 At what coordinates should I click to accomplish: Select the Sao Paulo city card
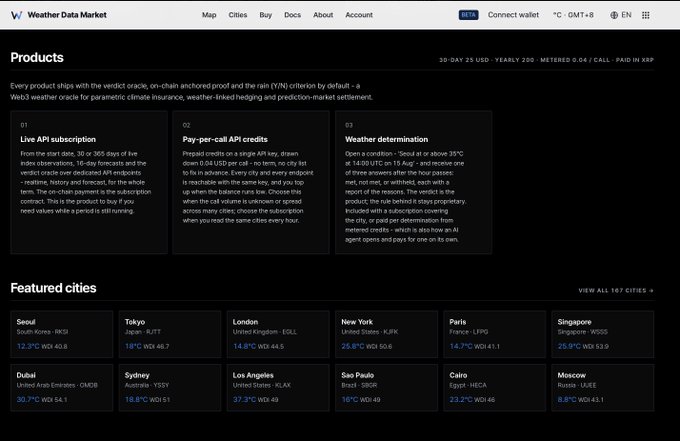[386, 387]
